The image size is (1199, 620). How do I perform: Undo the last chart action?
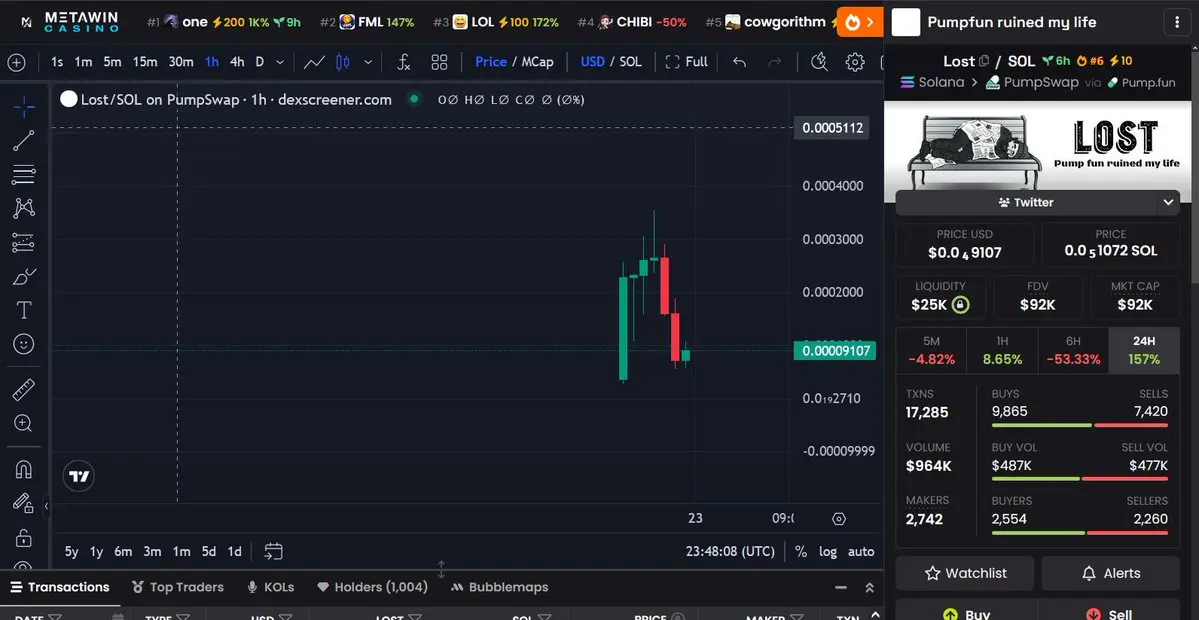739,62
